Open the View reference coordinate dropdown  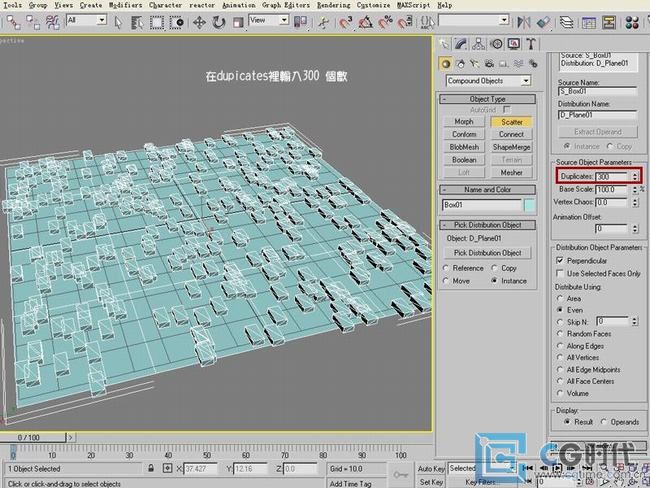(x=269, y=20)
